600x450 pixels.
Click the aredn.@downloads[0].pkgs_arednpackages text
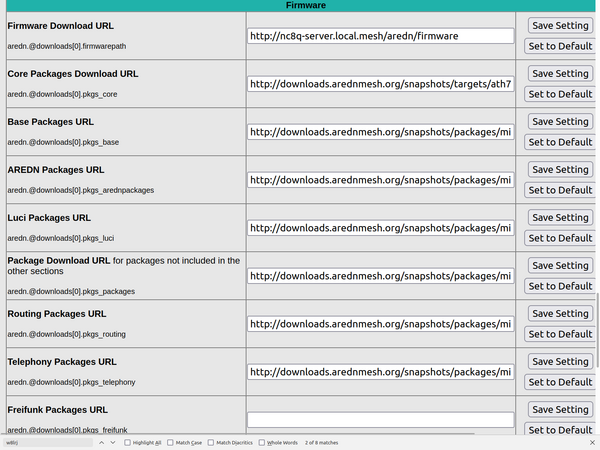[x=81, y=190]
